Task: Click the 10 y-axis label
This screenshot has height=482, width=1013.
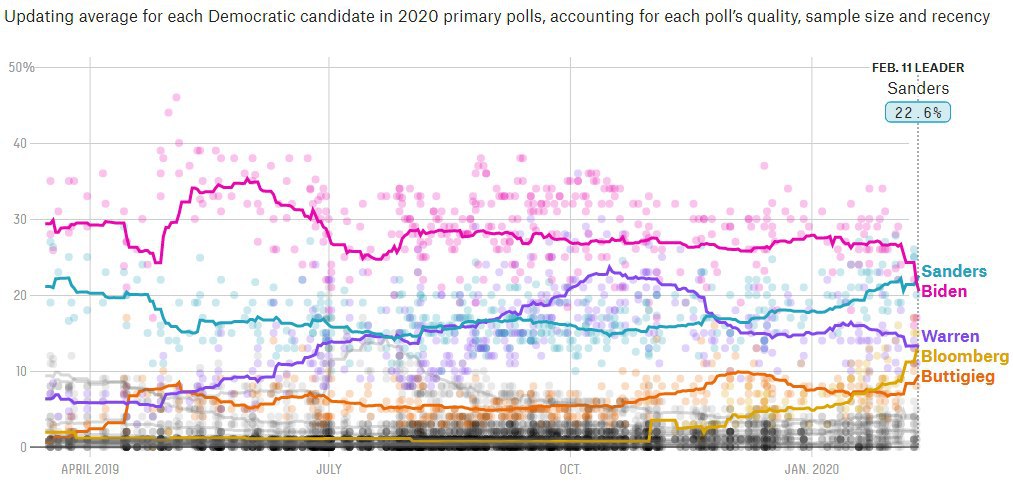Action: tap(26, 371)
